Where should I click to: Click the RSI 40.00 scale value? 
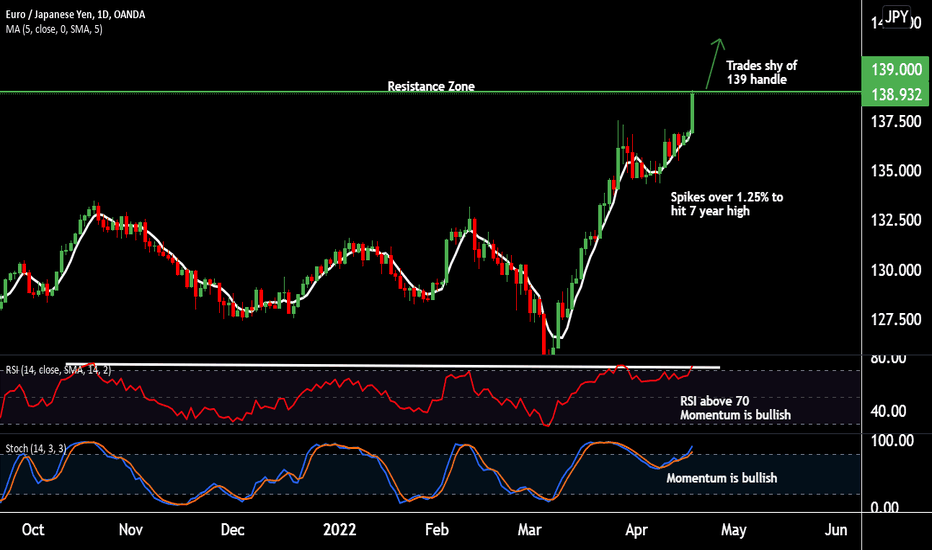tap(889, 411)
